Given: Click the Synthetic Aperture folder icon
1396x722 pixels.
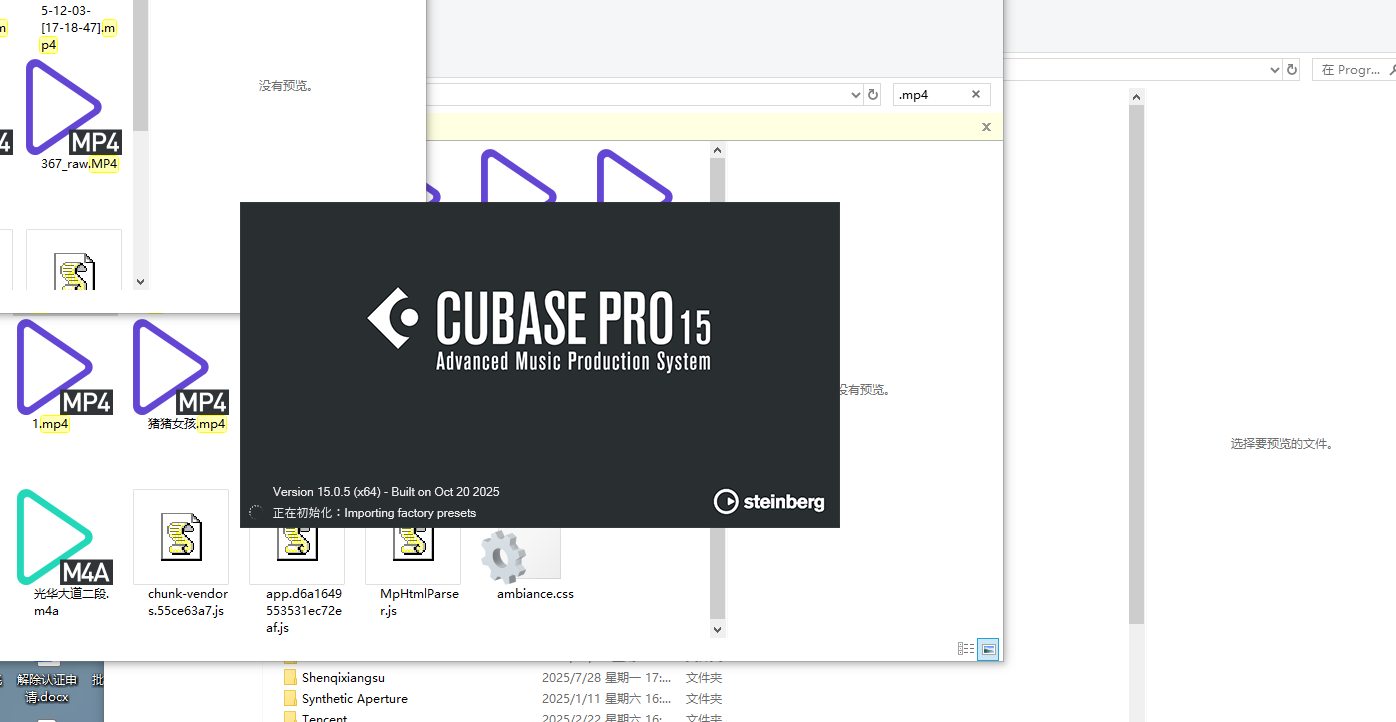Looking at the screenshot, I should [291, 699].
